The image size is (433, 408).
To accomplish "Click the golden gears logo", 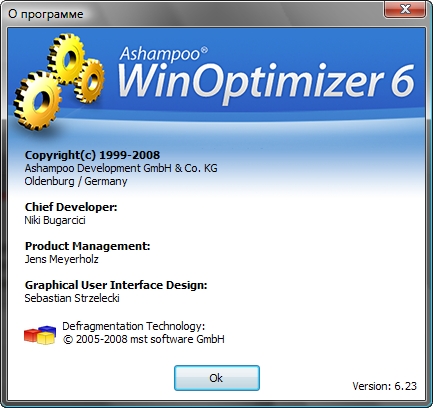I will 59,81.
